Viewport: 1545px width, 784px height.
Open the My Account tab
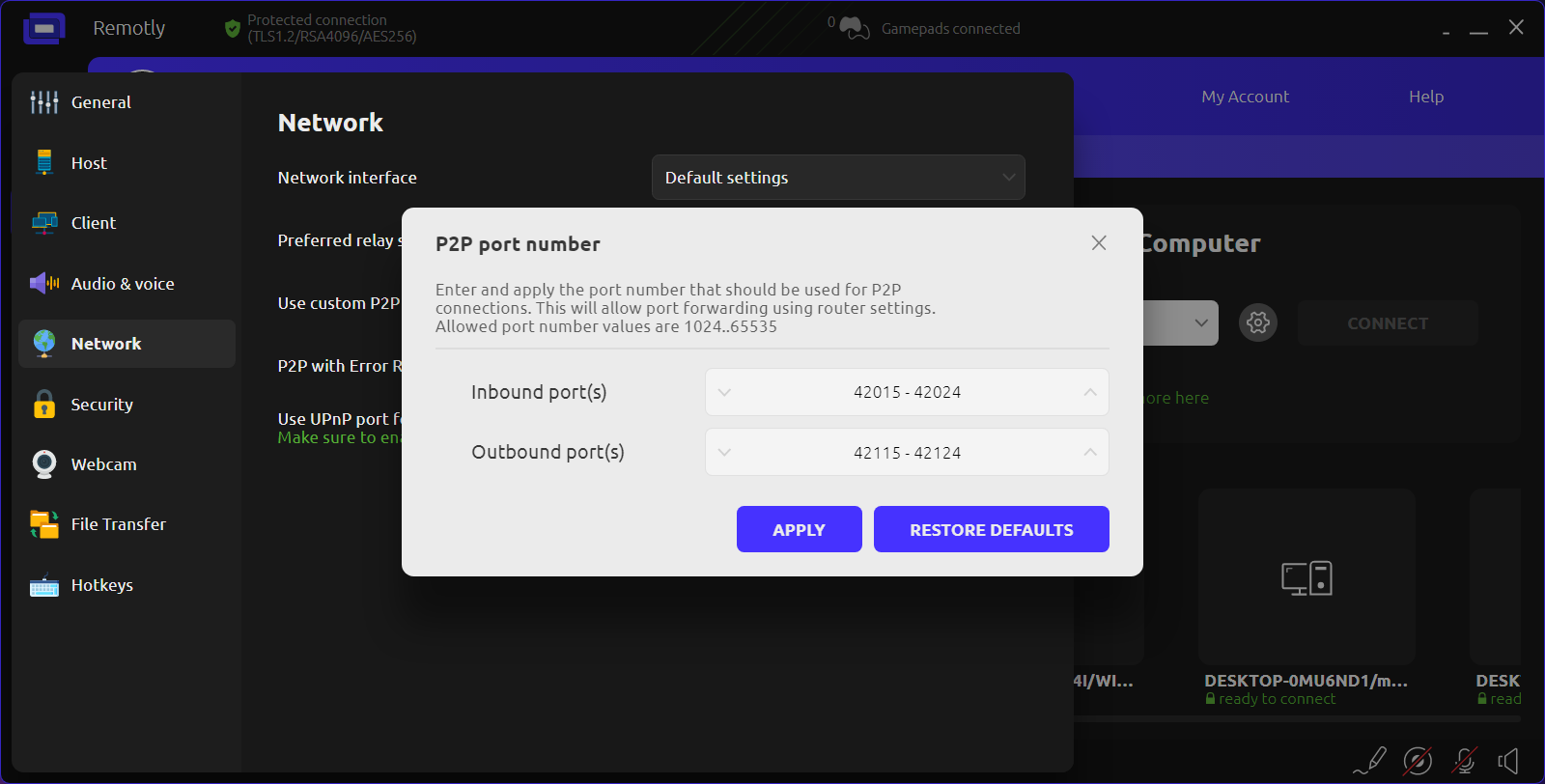pyautogui.click(x=1245, y=97)
